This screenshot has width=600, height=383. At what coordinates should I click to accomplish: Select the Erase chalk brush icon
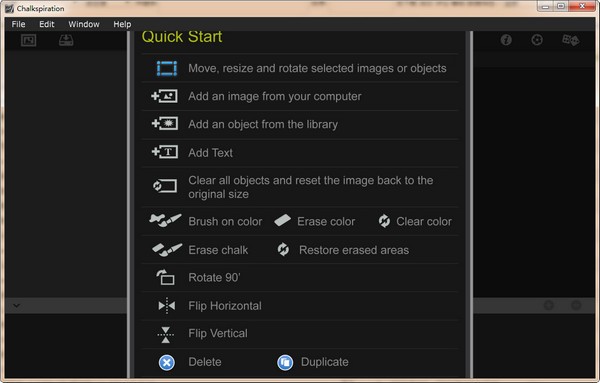(x=166, y=249)
